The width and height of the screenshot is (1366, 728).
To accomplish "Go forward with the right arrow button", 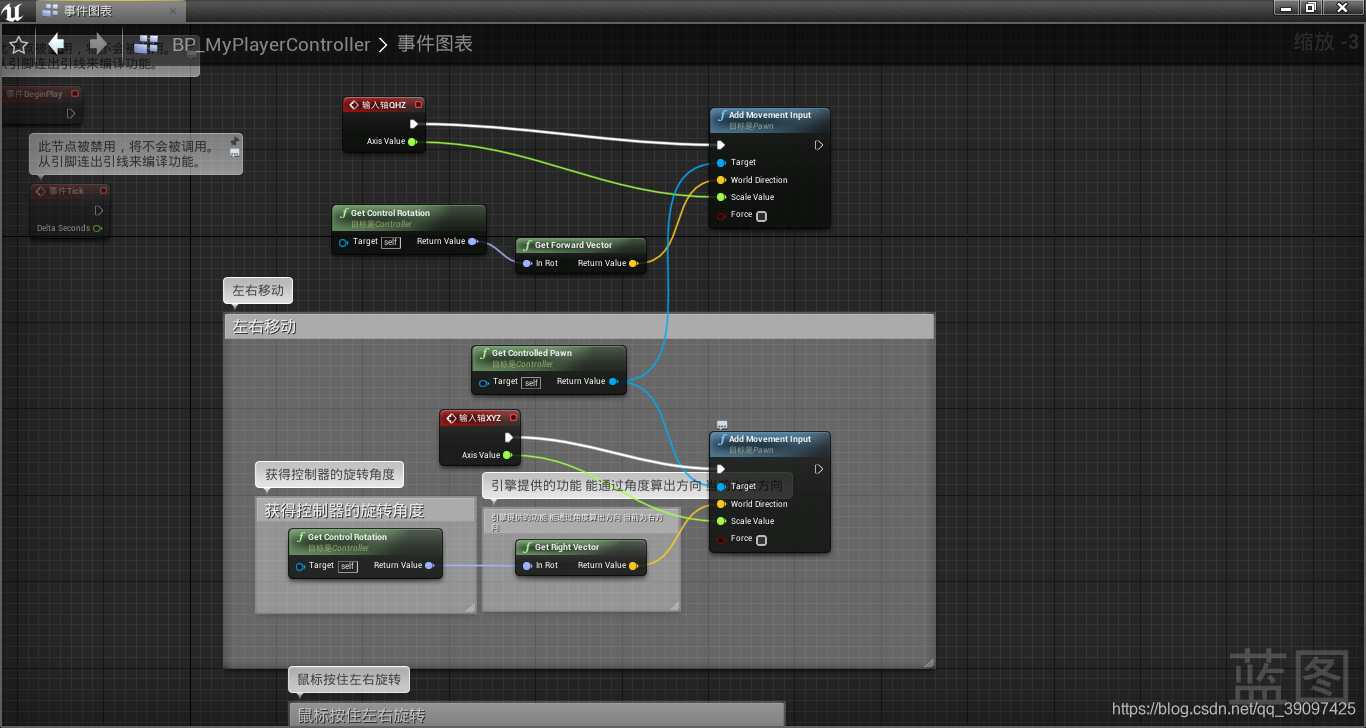I will coord(98,44).
